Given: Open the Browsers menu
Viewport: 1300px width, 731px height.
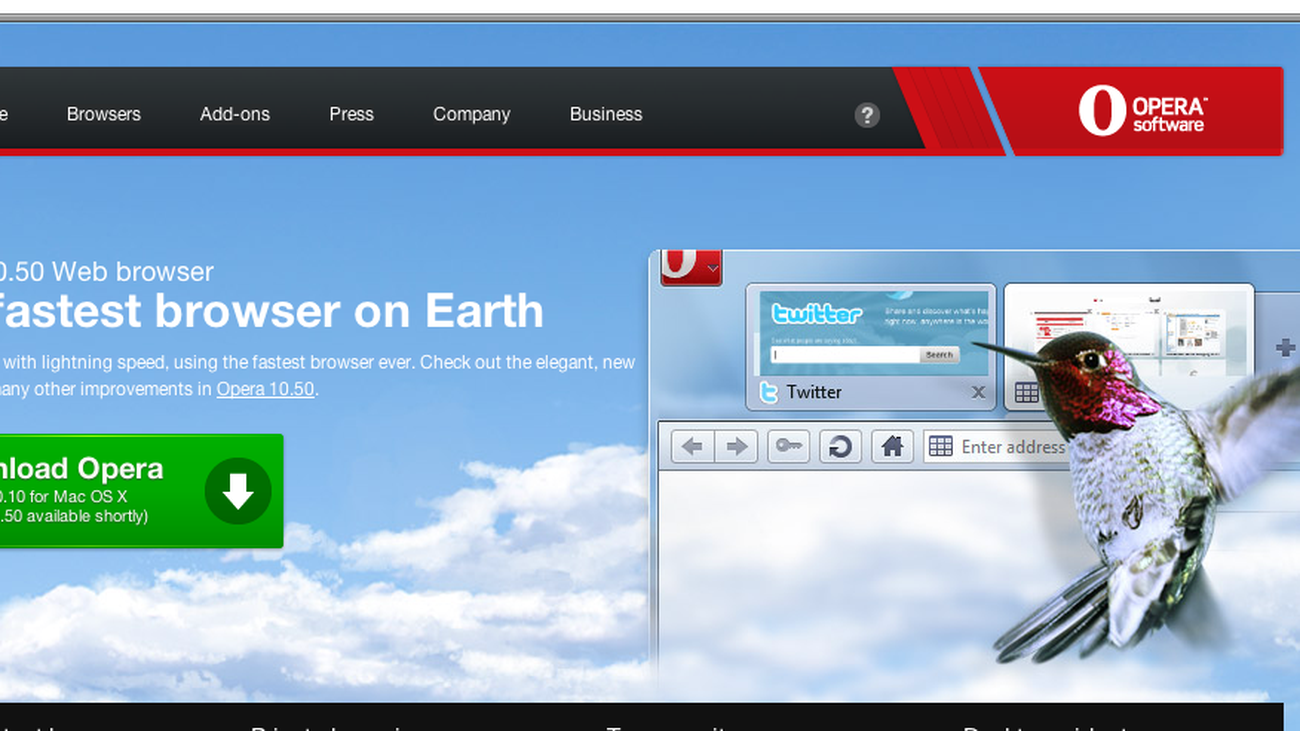Looking at the screenshot, I should [x=104, y=114].
